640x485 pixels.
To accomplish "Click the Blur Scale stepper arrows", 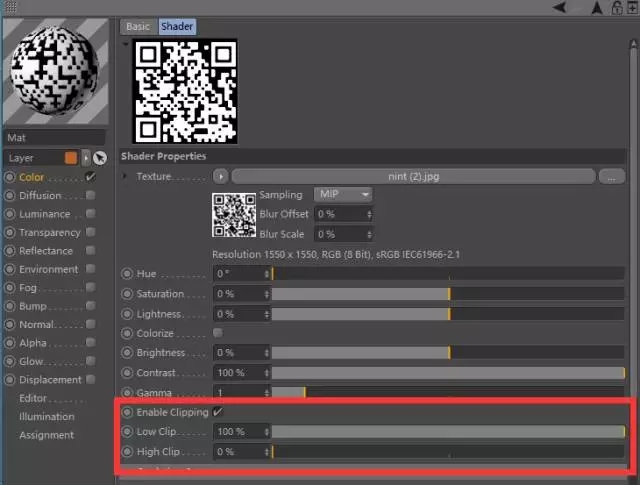I will pos(369,234).
